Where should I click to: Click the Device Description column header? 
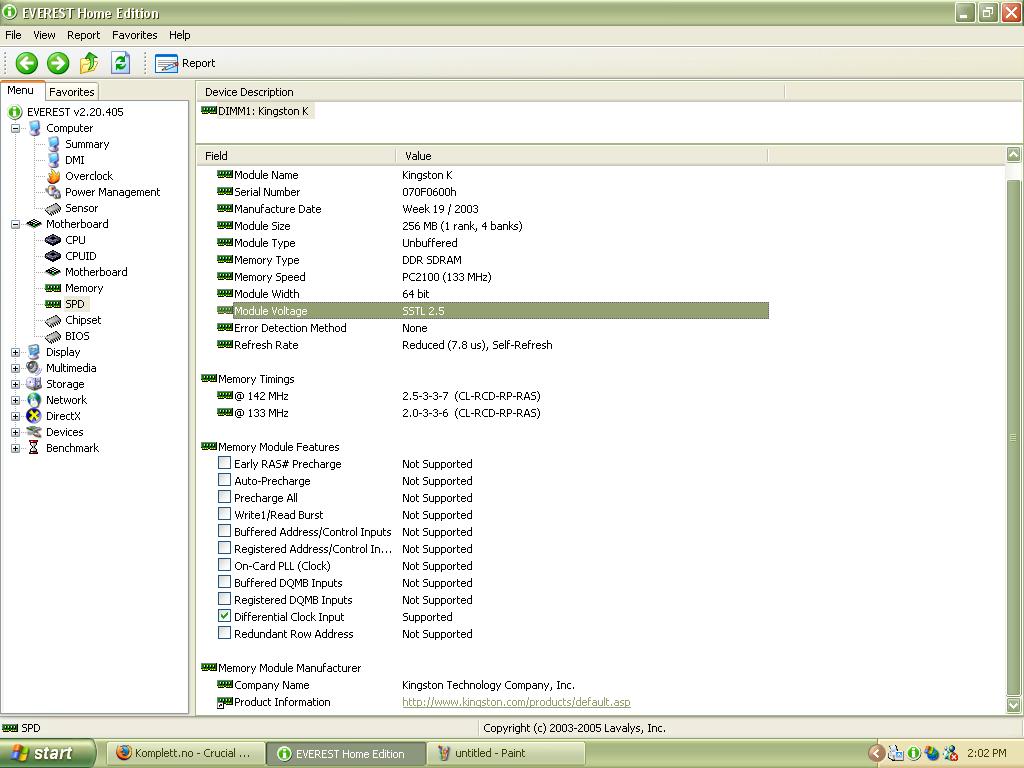point(490,92)
